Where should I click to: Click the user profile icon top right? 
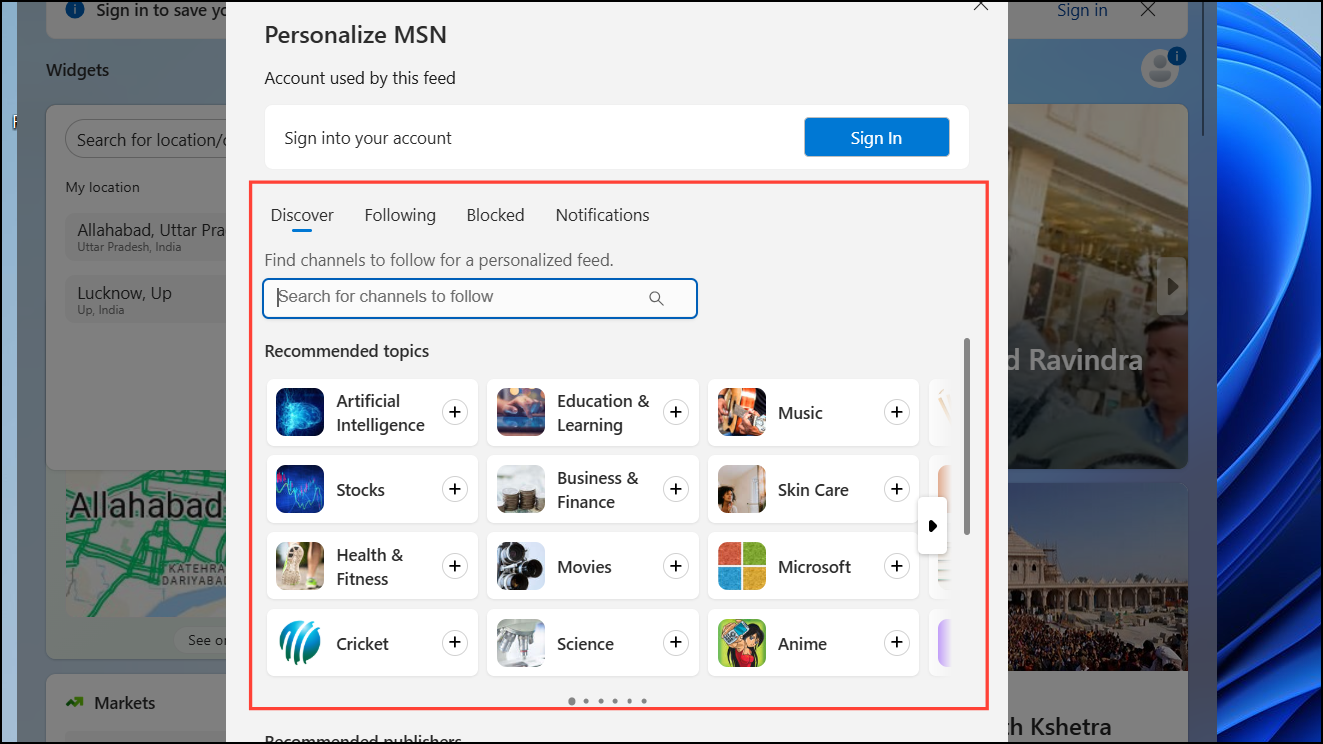coord(1160,67)
